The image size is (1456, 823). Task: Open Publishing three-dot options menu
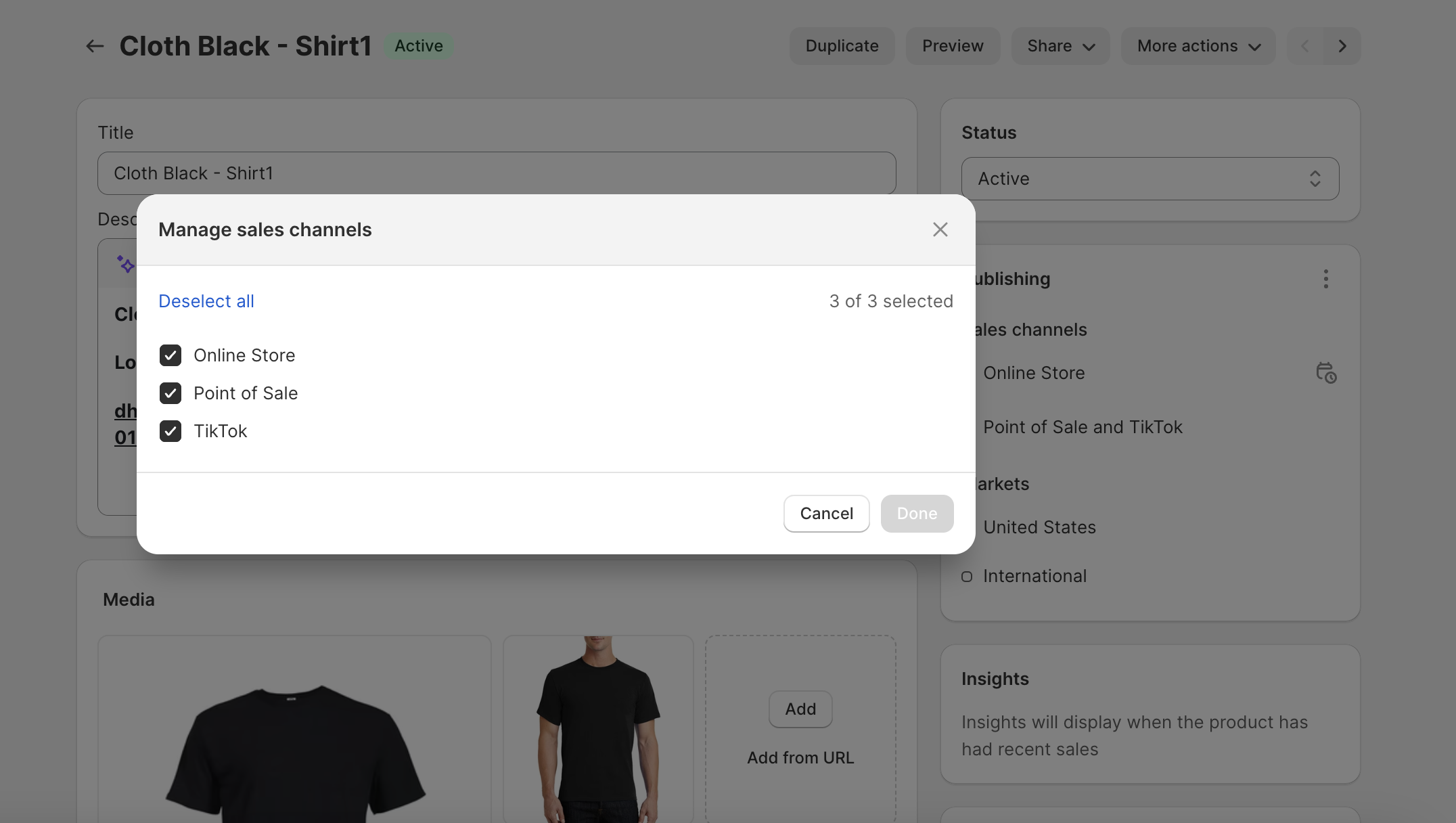[x=1325, y=279]
